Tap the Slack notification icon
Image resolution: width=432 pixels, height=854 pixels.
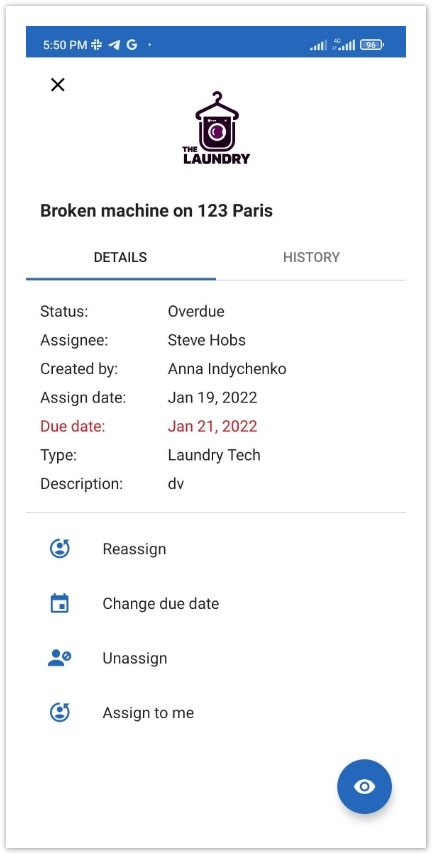click(96, 45)
